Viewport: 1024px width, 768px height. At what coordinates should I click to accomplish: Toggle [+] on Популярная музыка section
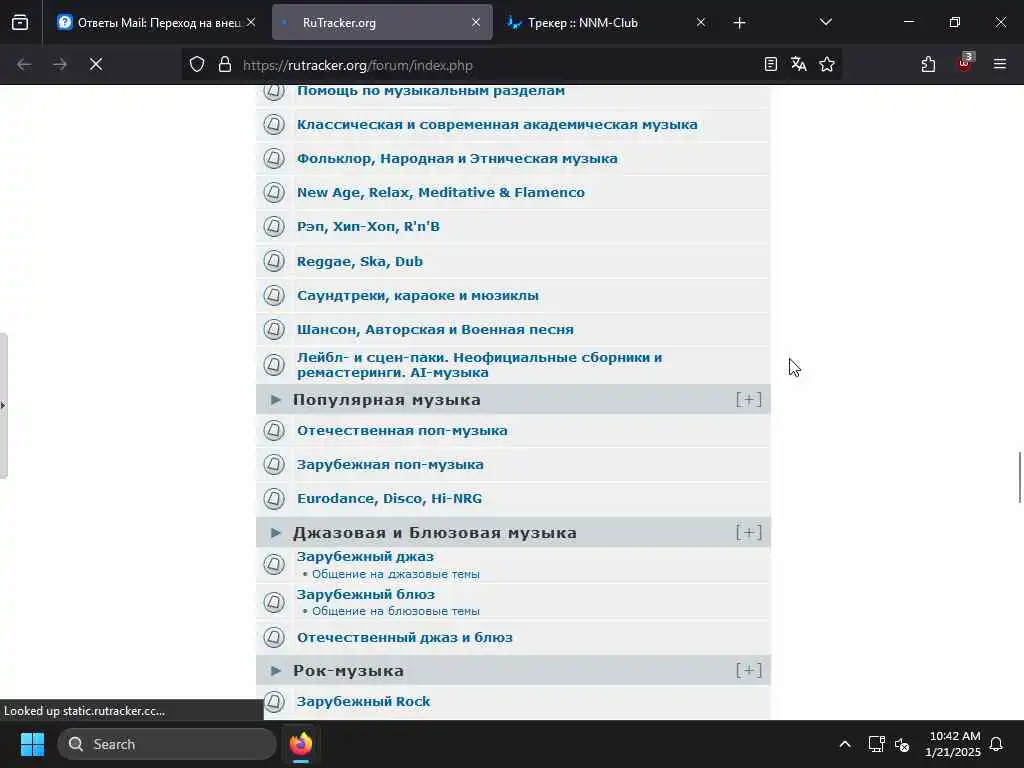pos(748,400)
